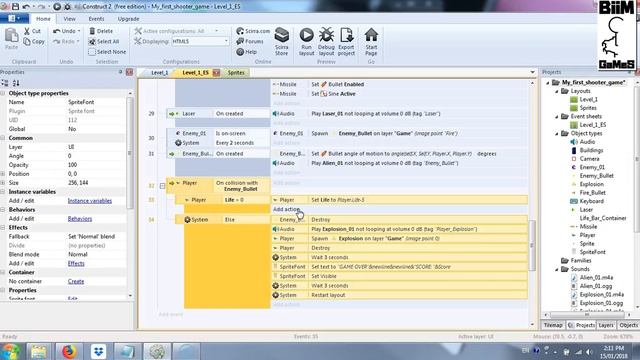Click Select All in ribbon
640x360 pixels.
(x=104, y=41)
